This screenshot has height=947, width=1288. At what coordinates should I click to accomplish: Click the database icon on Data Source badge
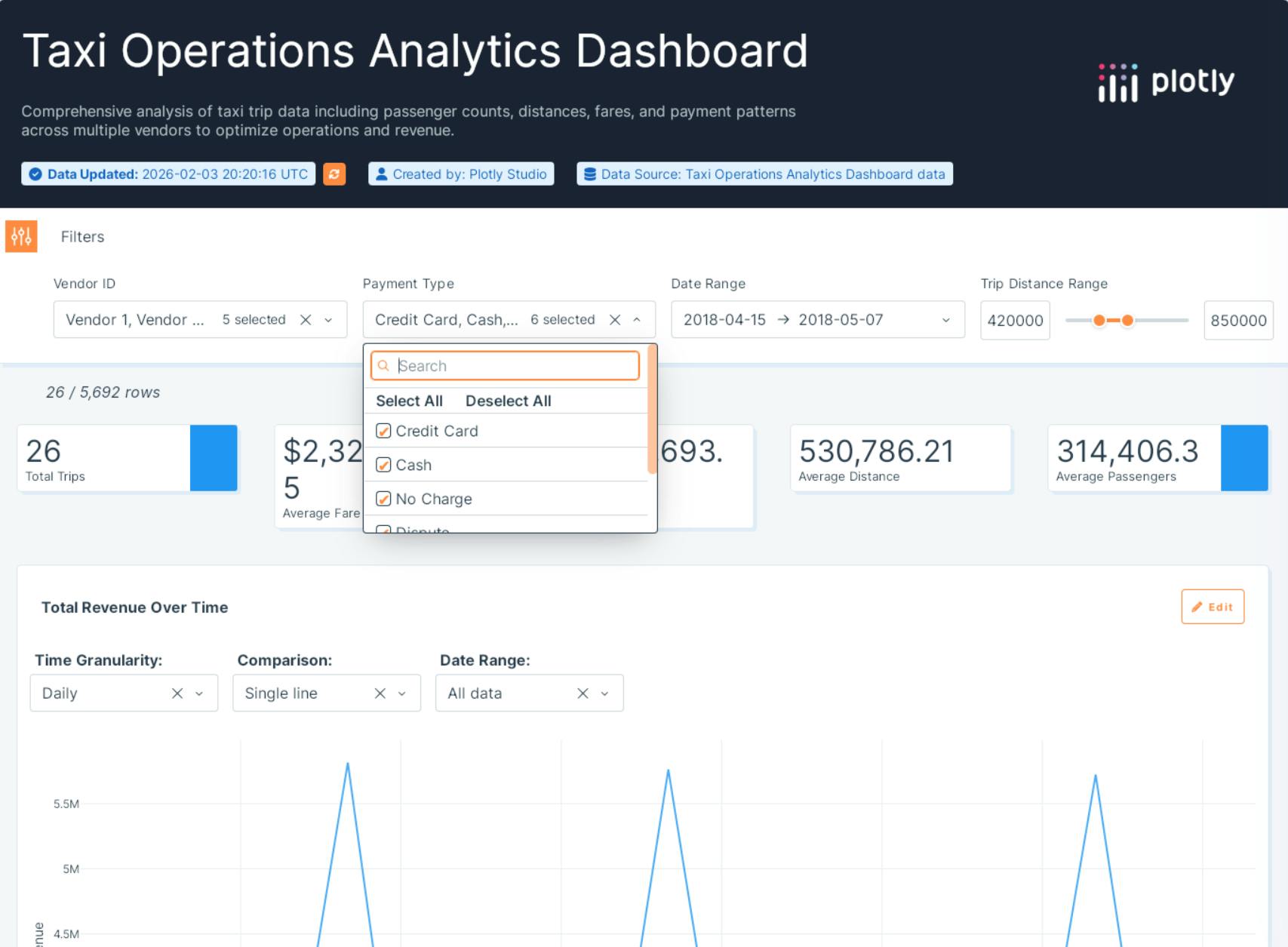(589, 174)
